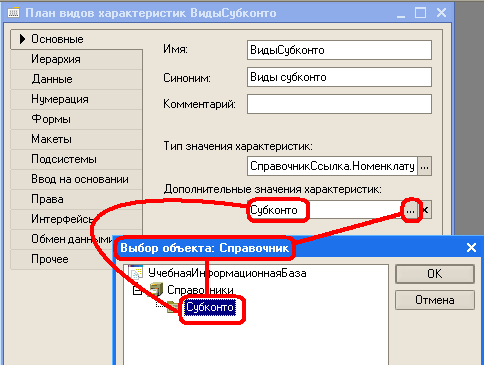The height and width of the screenshot is (365, 484).
Task: Focus the Имя input field
Action: tap(339, 50)
